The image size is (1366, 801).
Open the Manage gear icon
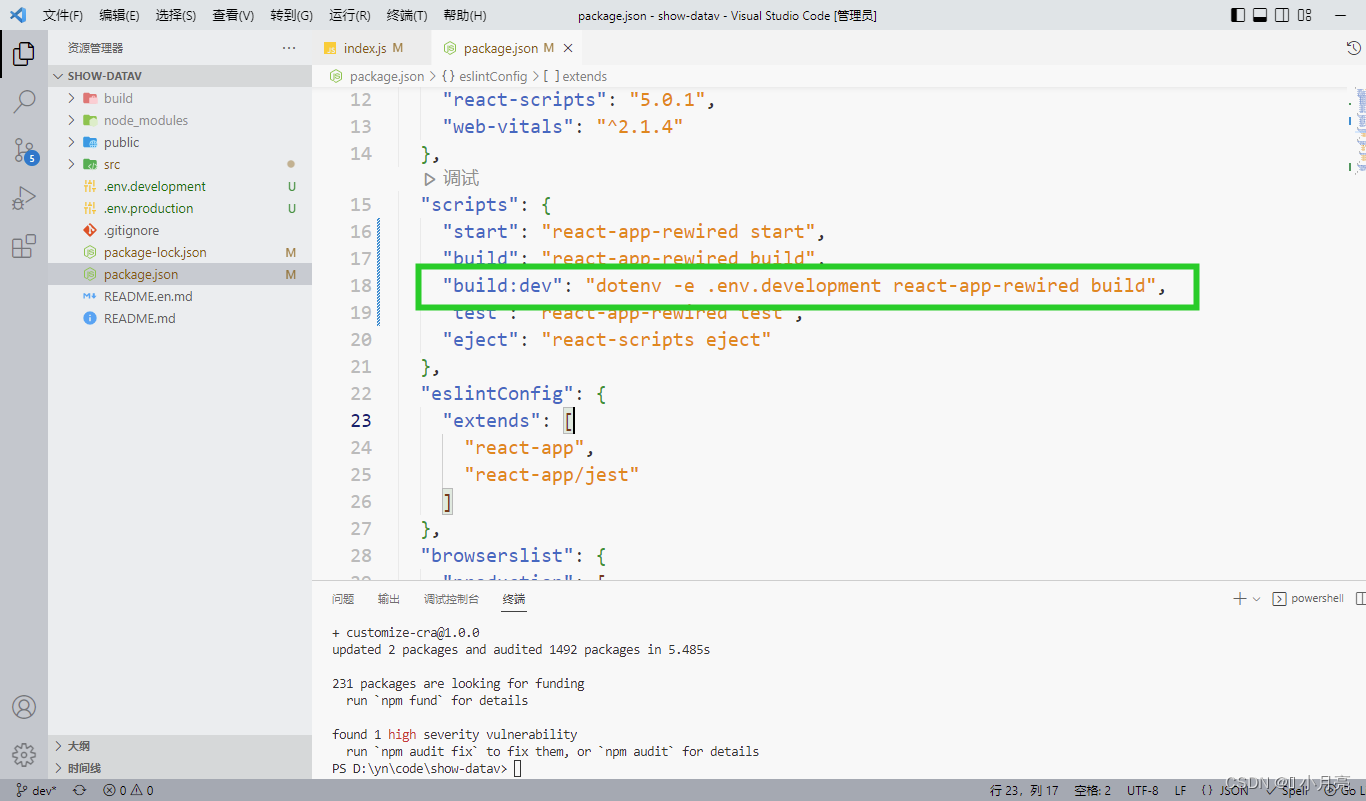click(24, 754)
